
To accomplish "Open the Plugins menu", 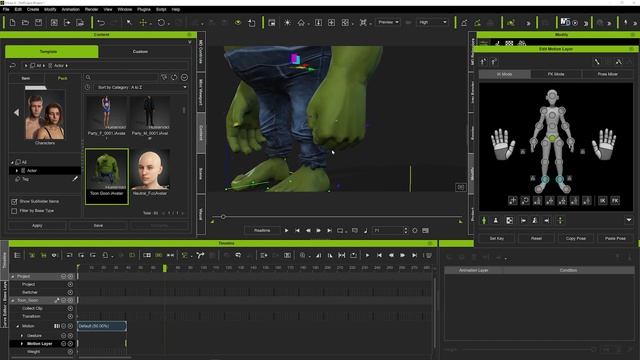I will tap(144, 9).
